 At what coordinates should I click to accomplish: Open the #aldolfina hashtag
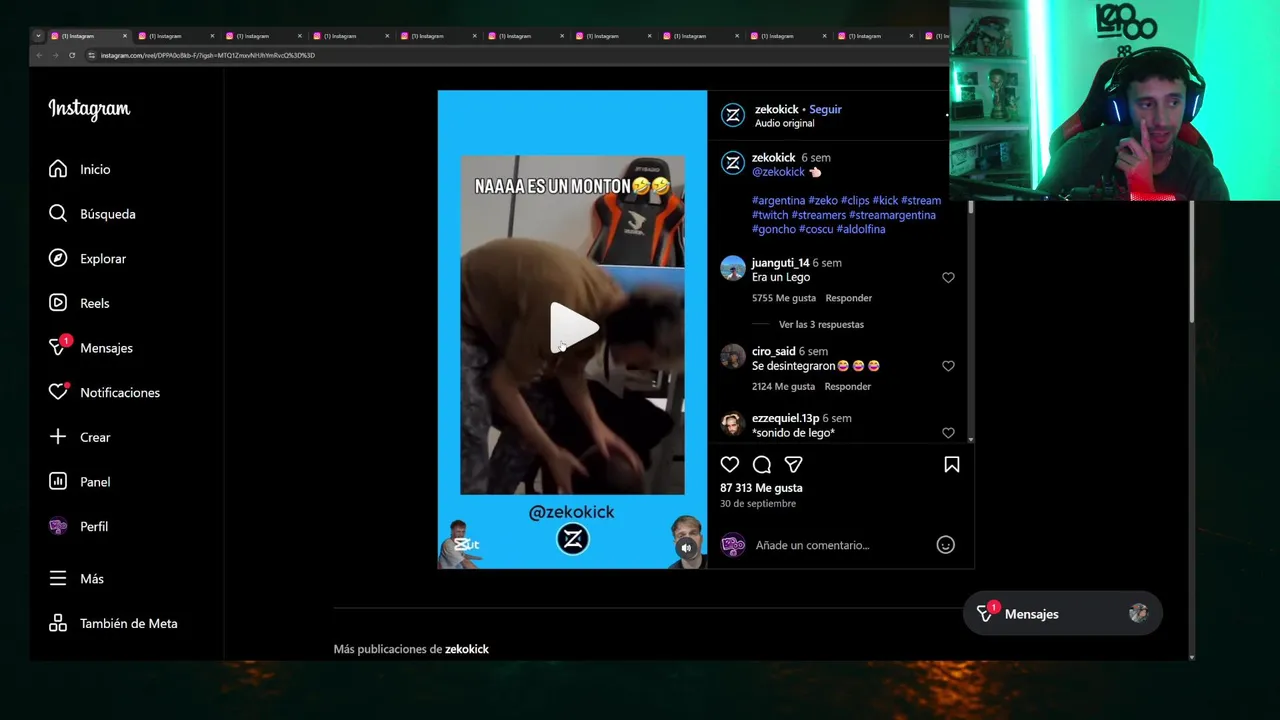tap(861, 229)
